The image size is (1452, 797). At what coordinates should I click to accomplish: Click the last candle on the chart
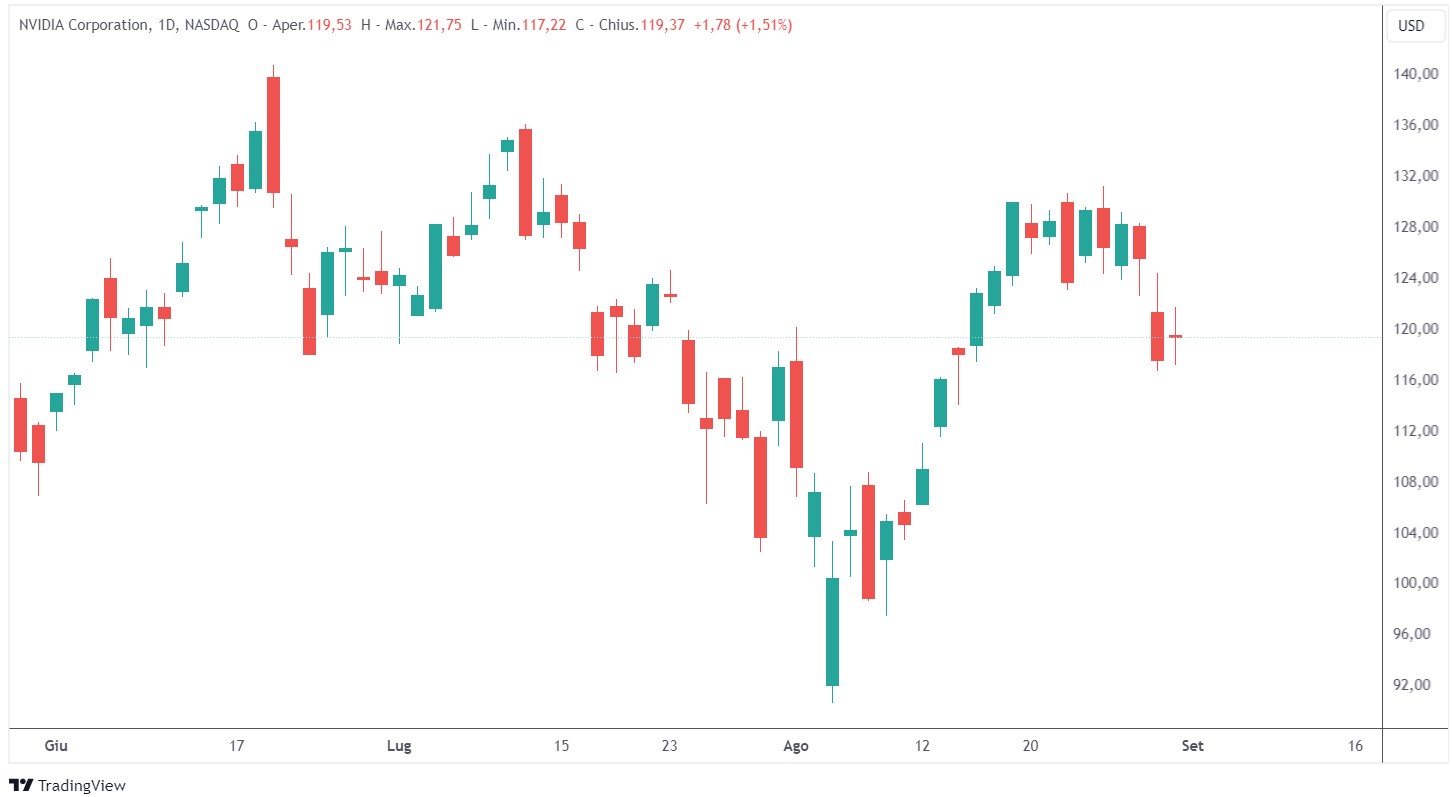(x=1175, y=337)
